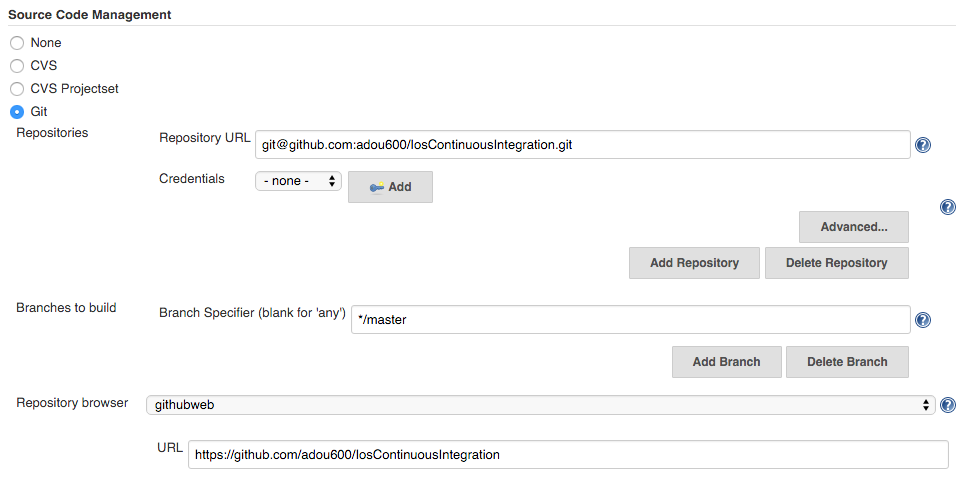Screen dimensions: 965x478
Task: Focus the Branch Specifier field with */master
Action: [631, 320]
